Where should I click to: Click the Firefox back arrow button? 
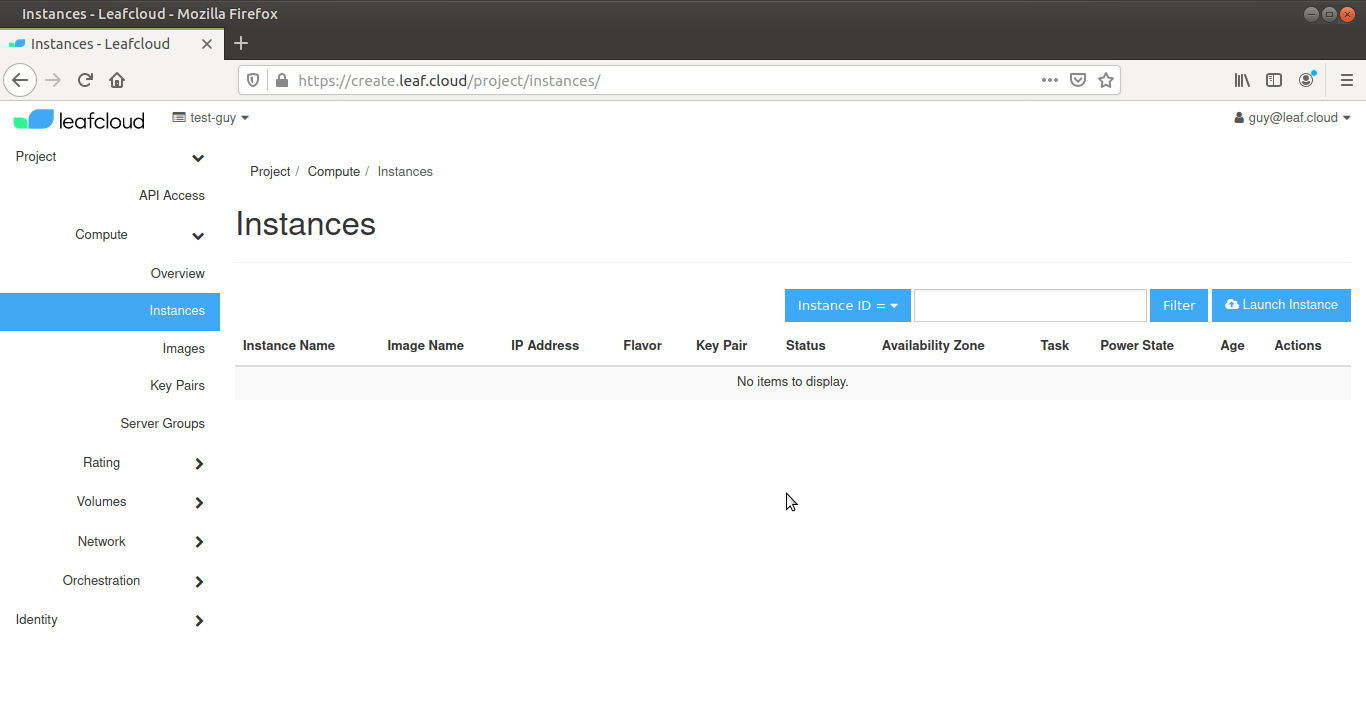click(20, 80)
